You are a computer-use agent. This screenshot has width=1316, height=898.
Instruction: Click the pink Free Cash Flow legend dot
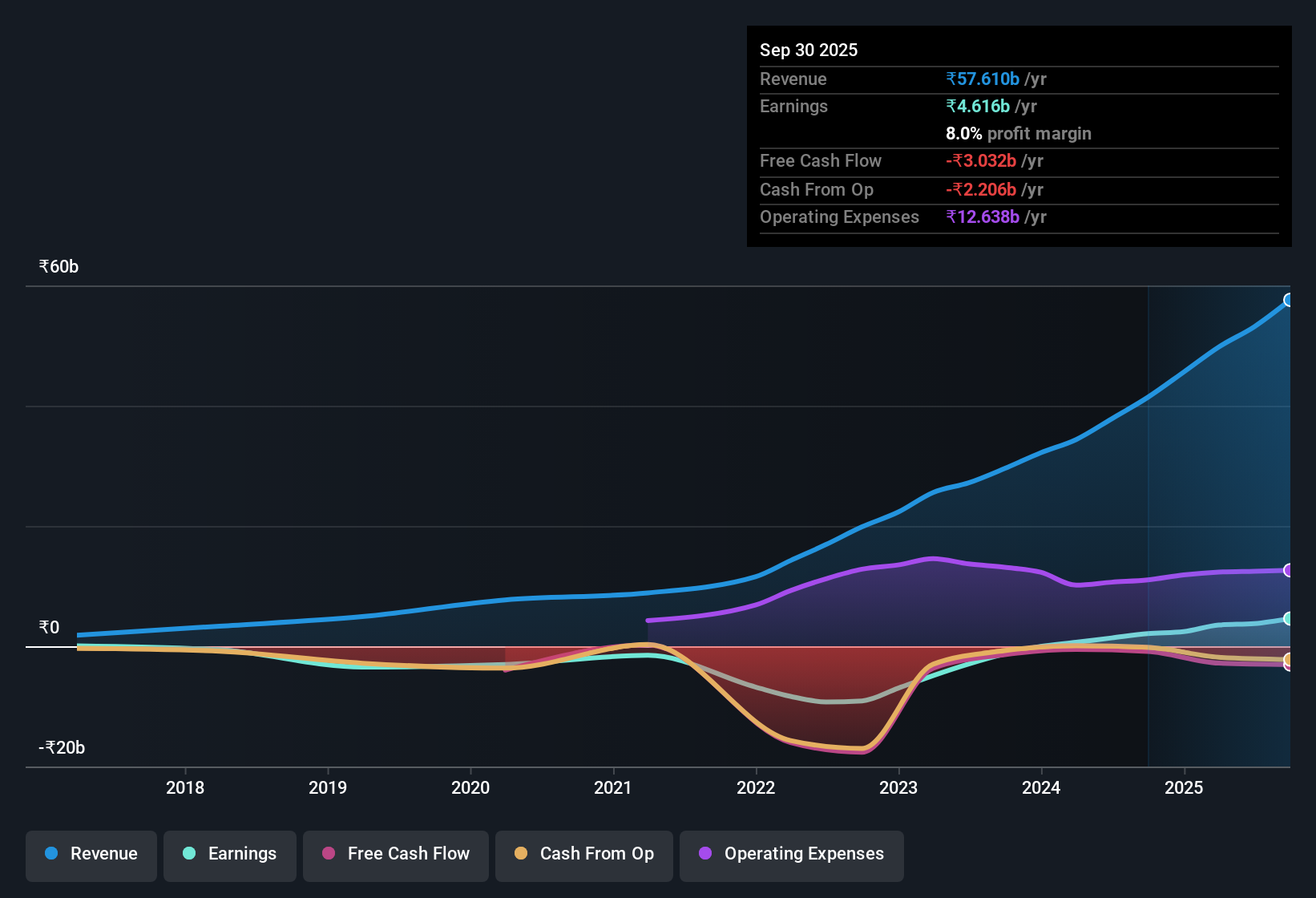(x=329, y=854)
